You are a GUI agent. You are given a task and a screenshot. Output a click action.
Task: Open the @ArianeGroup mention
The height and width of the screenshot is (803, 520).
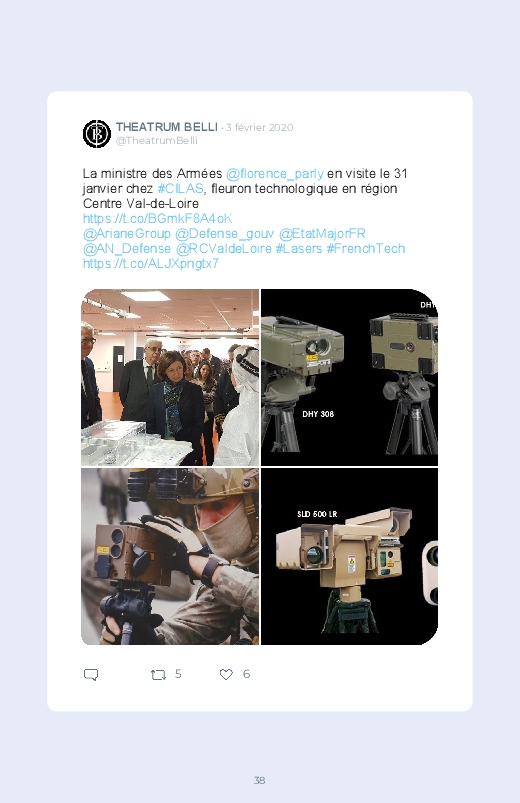(x=127, y=234)
